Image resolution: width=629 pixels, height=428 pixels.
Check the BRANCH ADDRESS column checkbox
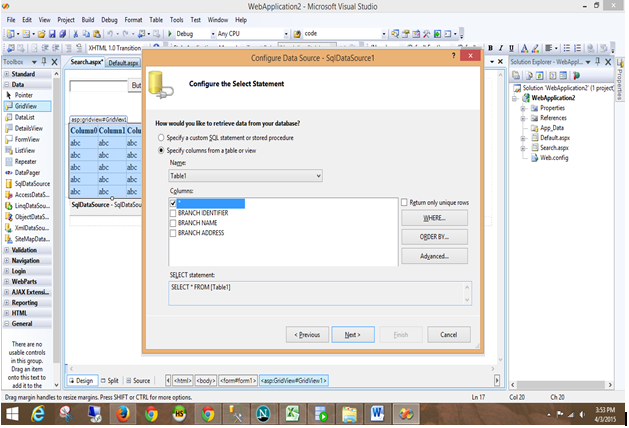coord(173,233)
